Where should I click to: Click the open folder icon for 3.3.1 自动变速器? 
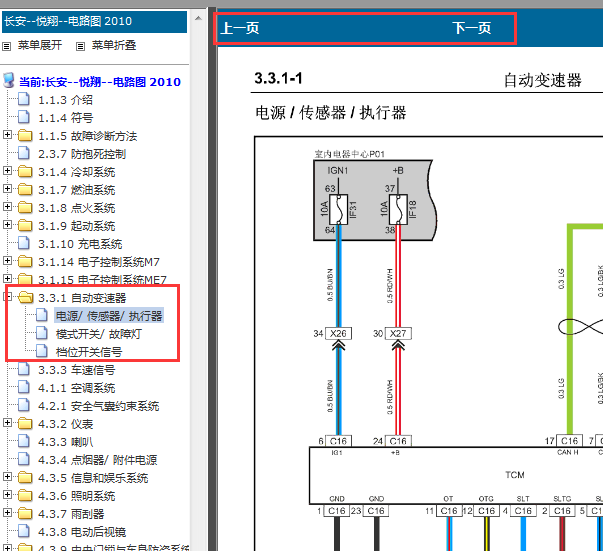26,297
